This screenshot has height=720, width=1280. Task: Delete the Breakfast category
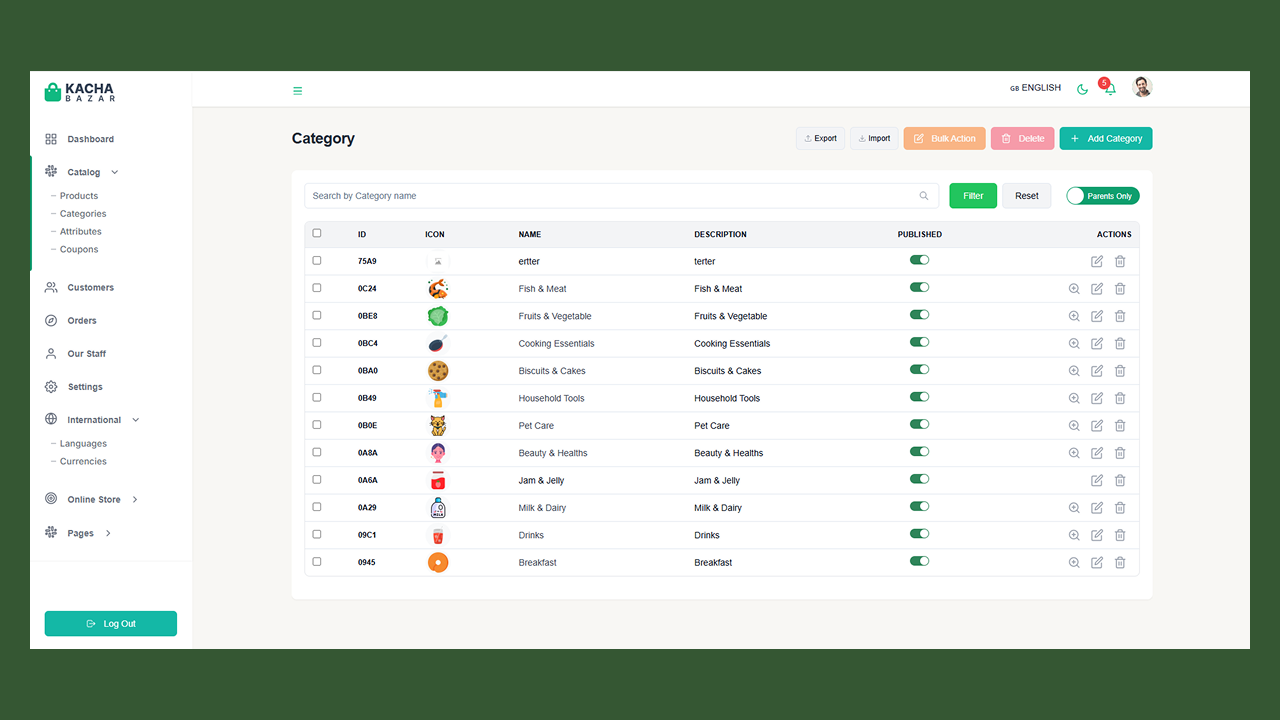[1120, 562]
